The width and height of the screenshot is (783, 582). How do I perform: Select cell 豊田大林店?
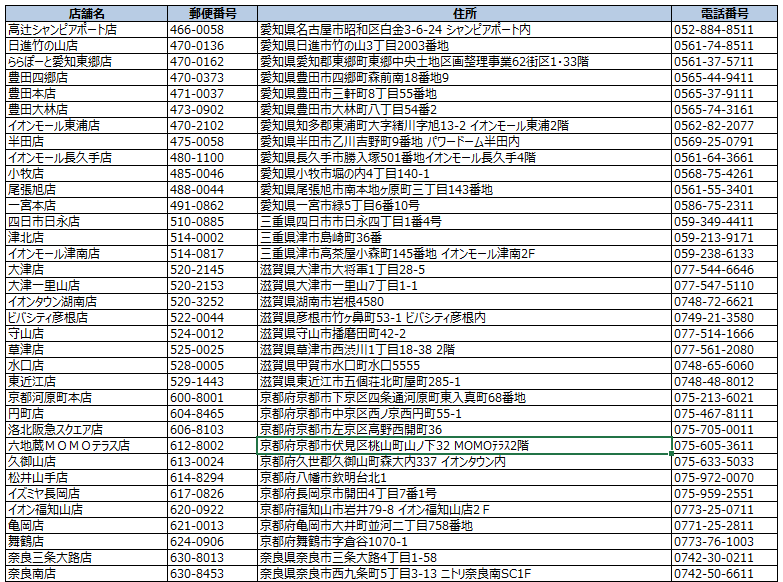86,109
